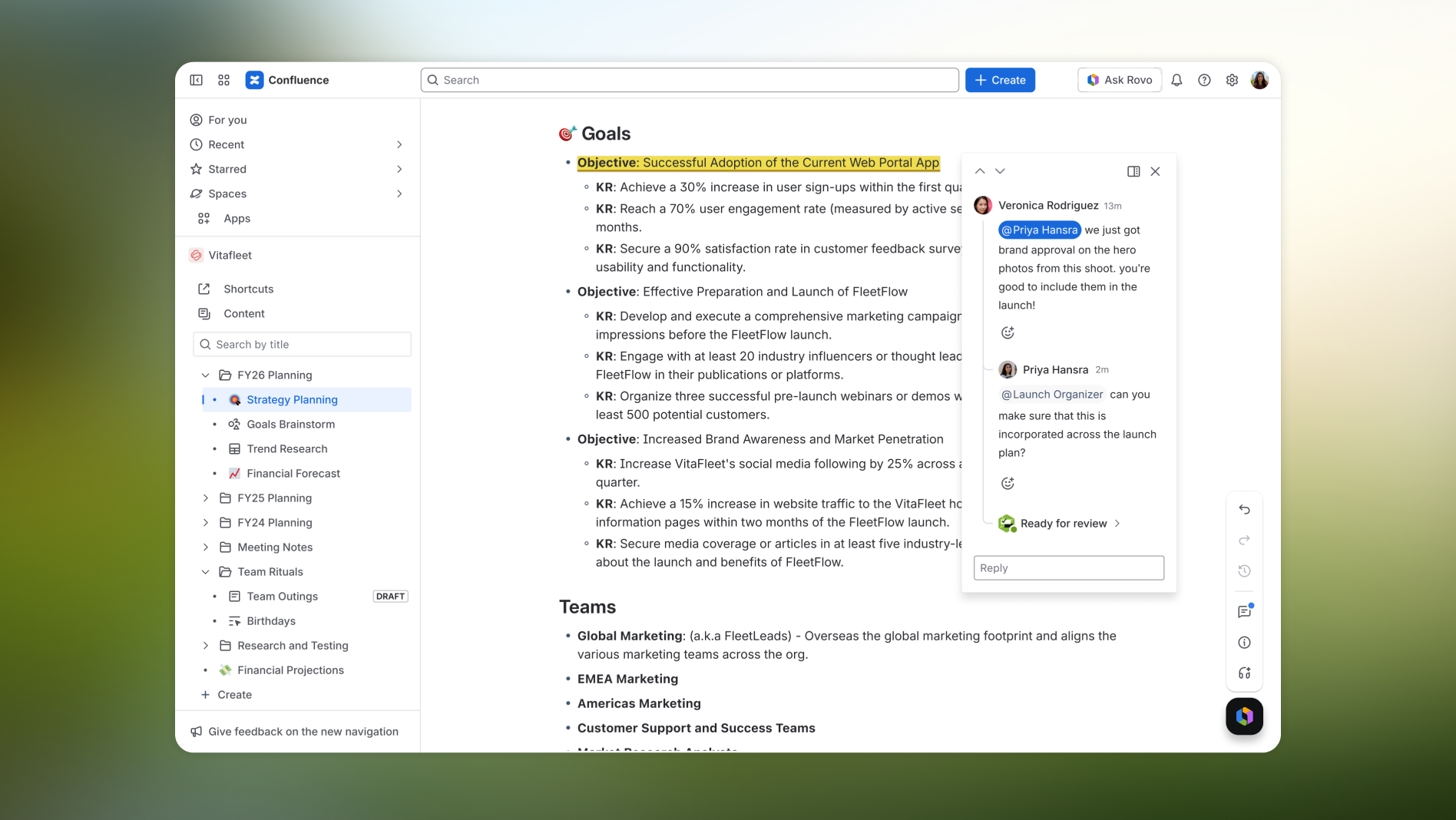Click the blue Create button

pyautogui.click(x=1000, y=80)
